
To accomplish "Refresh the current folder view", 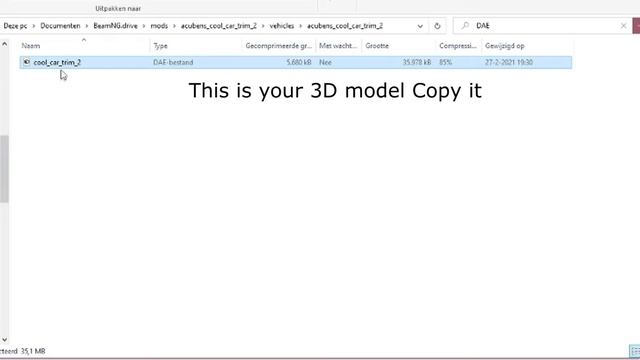I will 437,26.
